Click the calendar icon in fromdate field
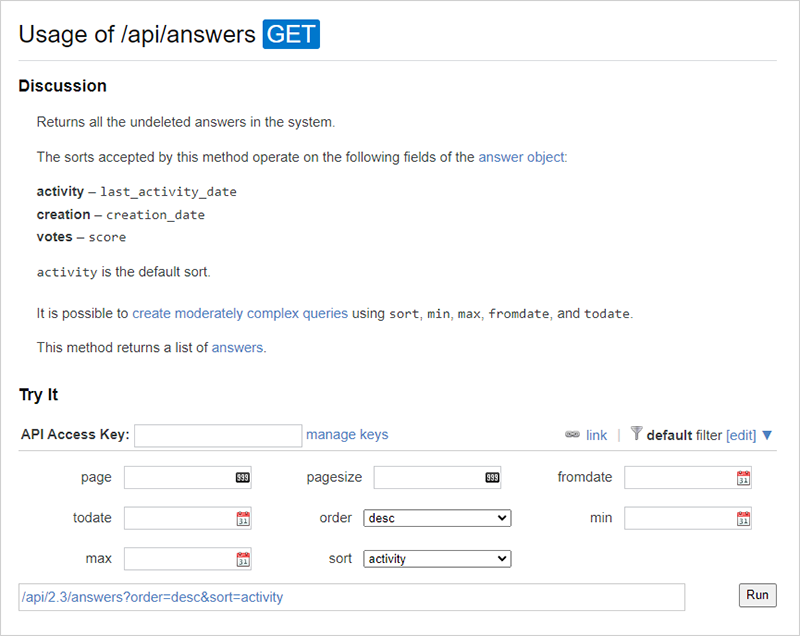Viewport: 800px width, 636px height. pyautogui.click(x=742, y=478)
